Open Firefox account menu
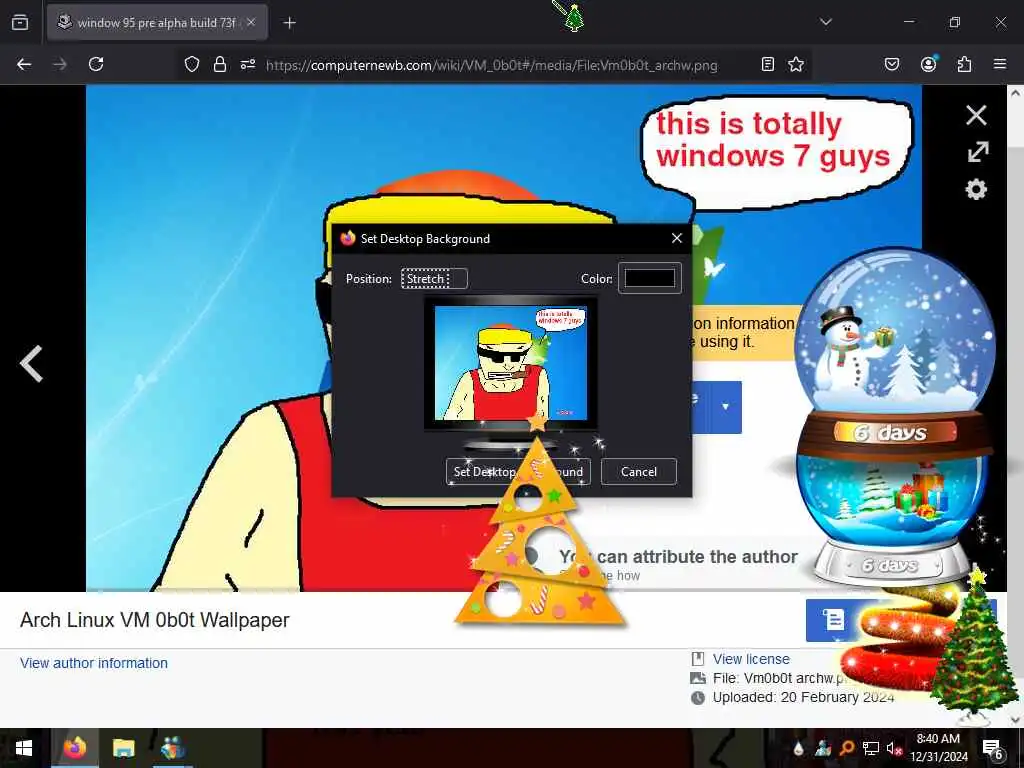Viewport: 1024px width, 768px height. [x=928, y=64]
